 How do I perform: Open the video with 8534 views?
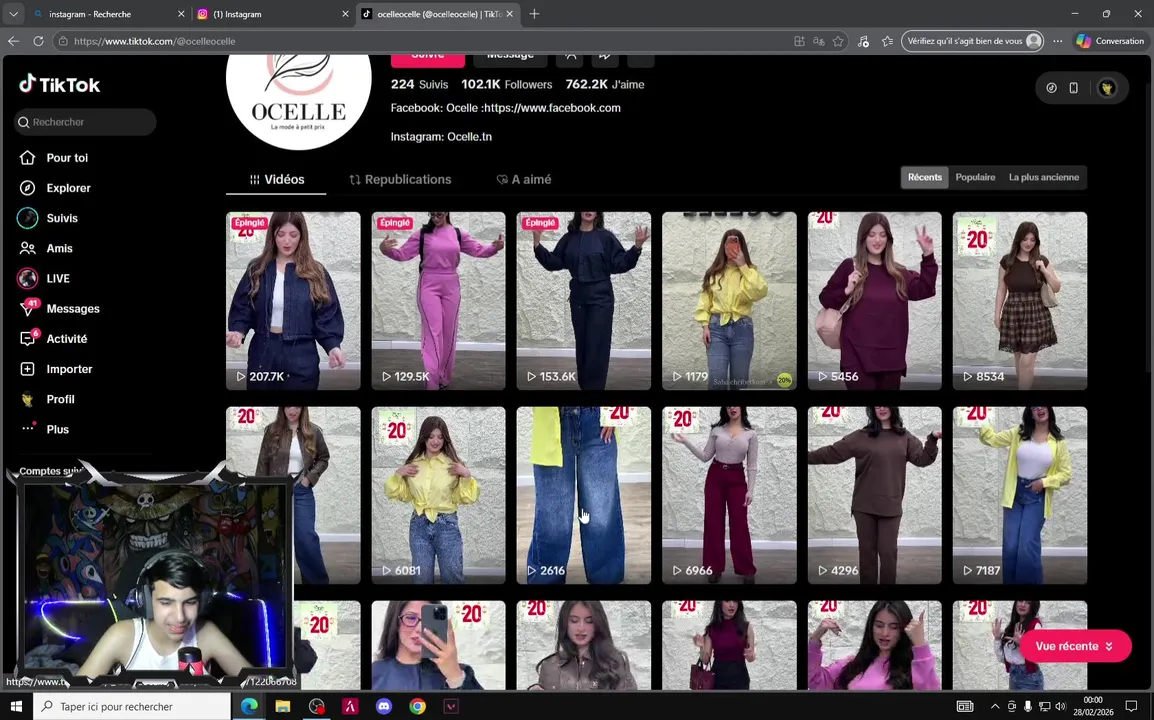point(1019,300)
